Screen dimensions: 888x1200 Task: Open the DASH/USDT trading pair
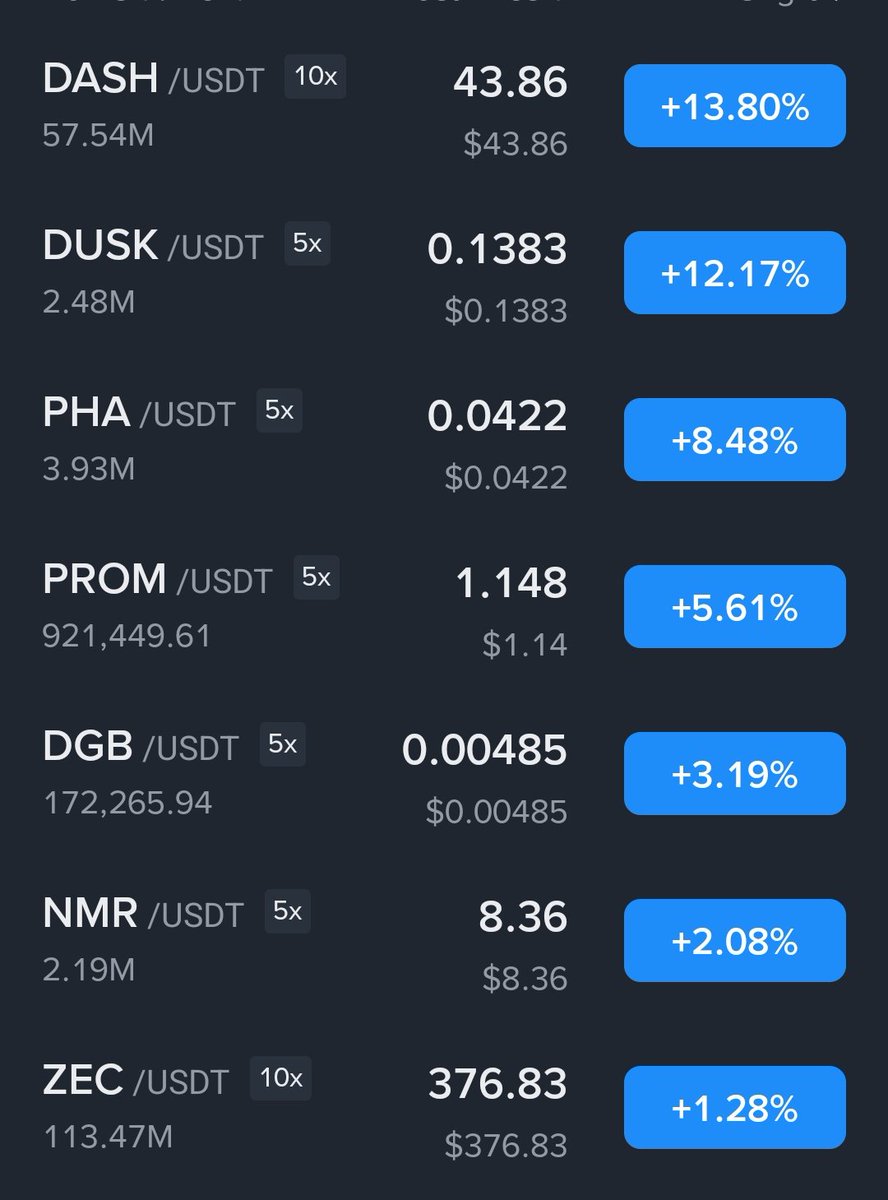[152, 79]
